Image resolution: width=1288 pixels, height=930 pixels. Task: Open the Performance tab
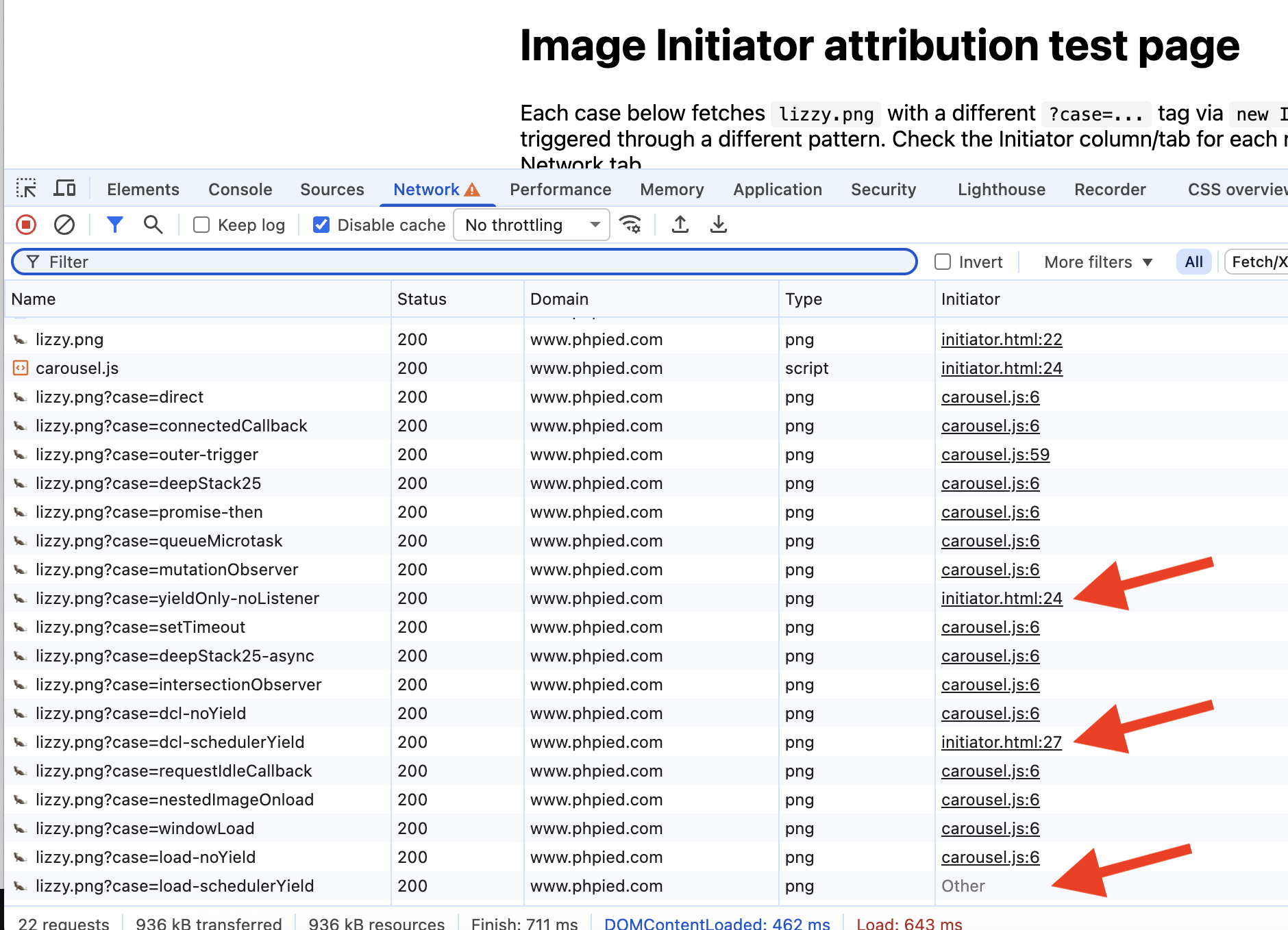560,190
